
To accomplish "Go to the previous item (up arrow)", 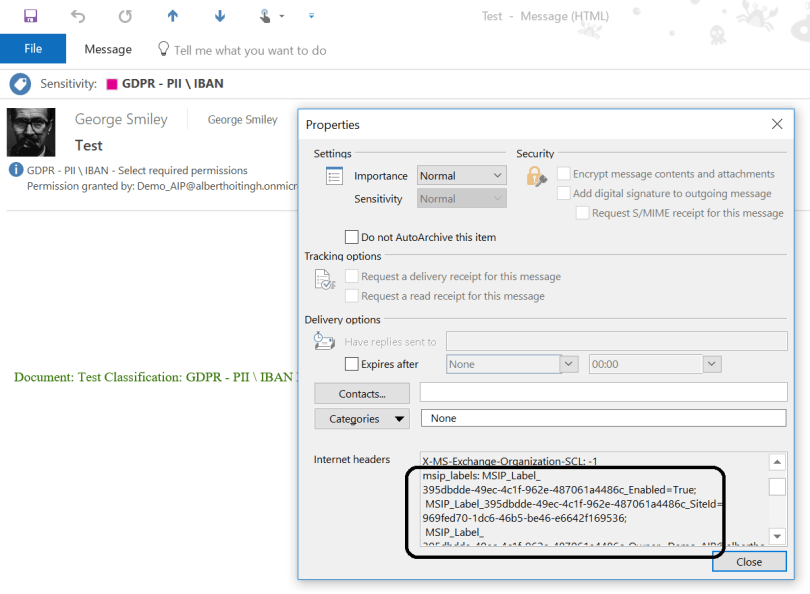I will point(171,15).
